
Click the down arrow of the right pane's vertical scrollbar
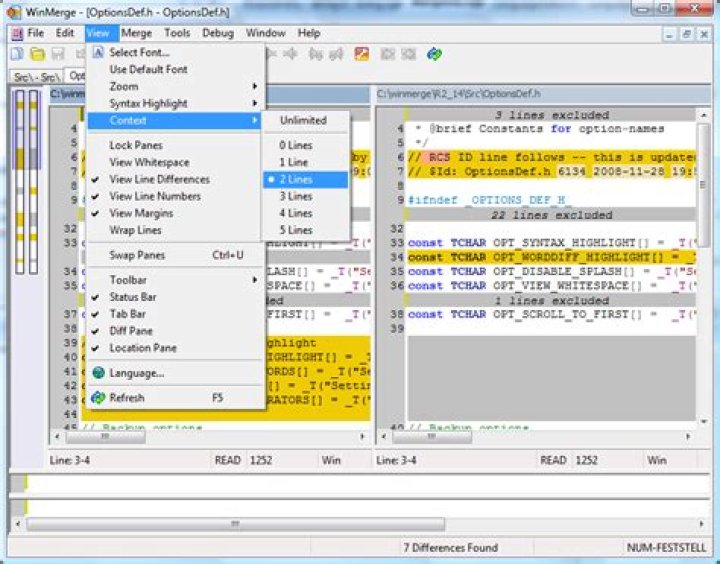[703, 422]
